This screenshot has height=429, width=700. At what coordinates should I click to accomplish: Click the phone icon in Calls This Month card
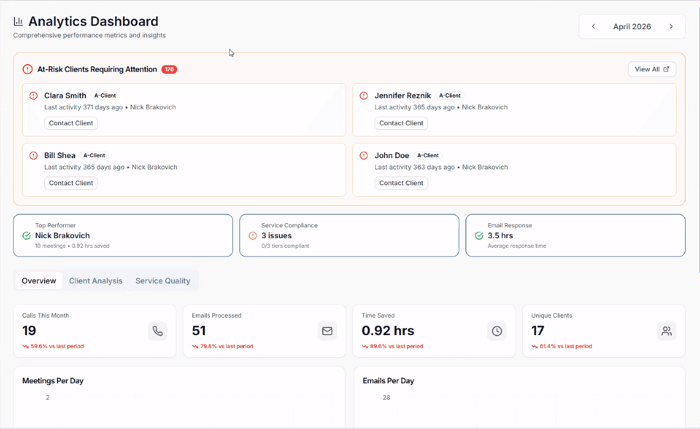[x=158, y=331]
